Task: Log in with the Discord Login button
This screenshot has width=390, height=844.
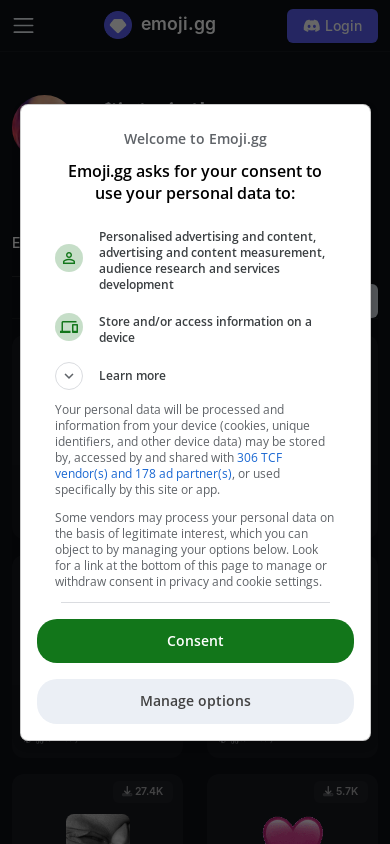Action: (x=332, y=26)
